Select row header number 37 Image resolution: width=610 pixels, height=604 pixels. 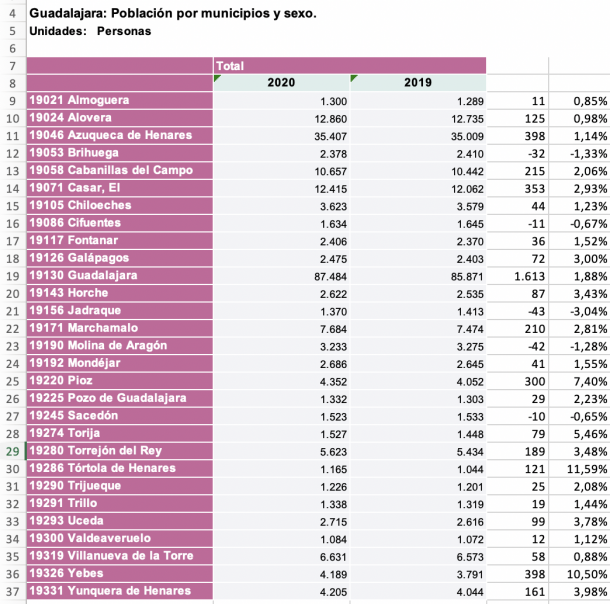pos(12,591)
